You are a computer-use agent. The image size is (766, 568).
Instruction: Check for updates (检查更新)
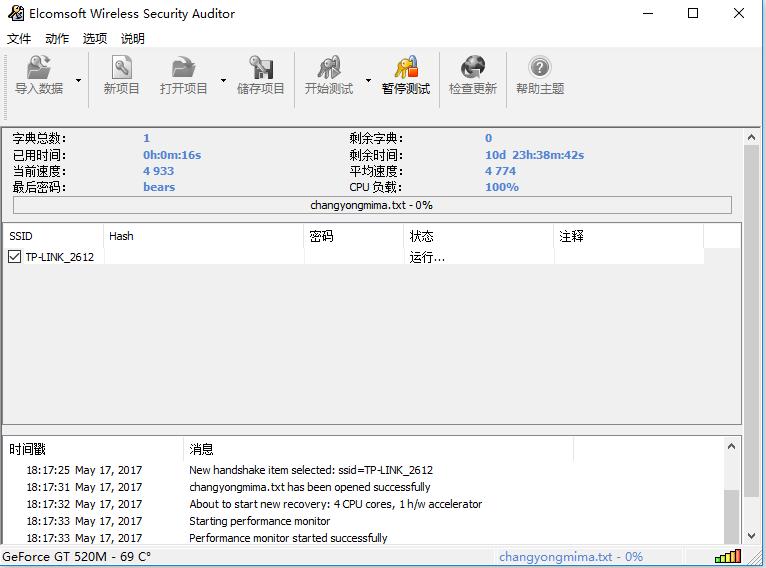[x=473, y=75]
